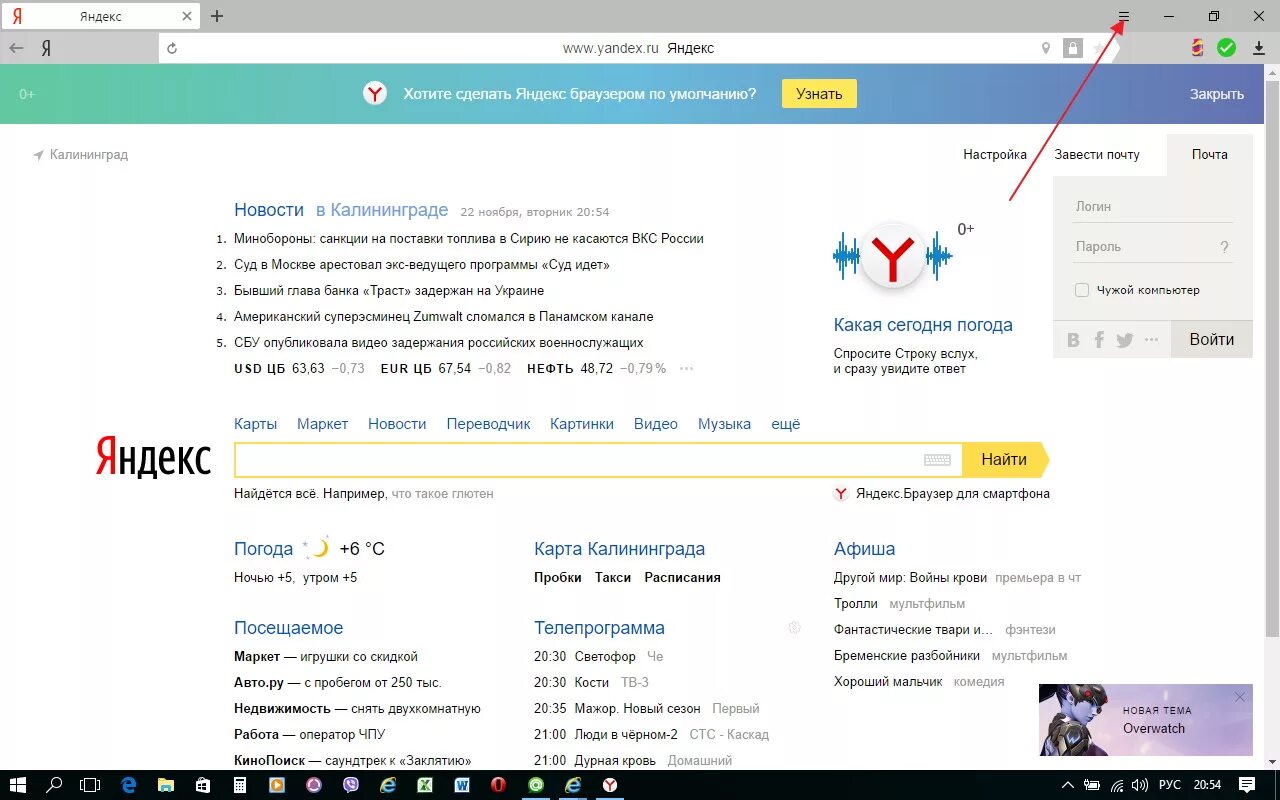Open Excel from taskbar
Screen dimensions: 1280x800
point(424,785)
